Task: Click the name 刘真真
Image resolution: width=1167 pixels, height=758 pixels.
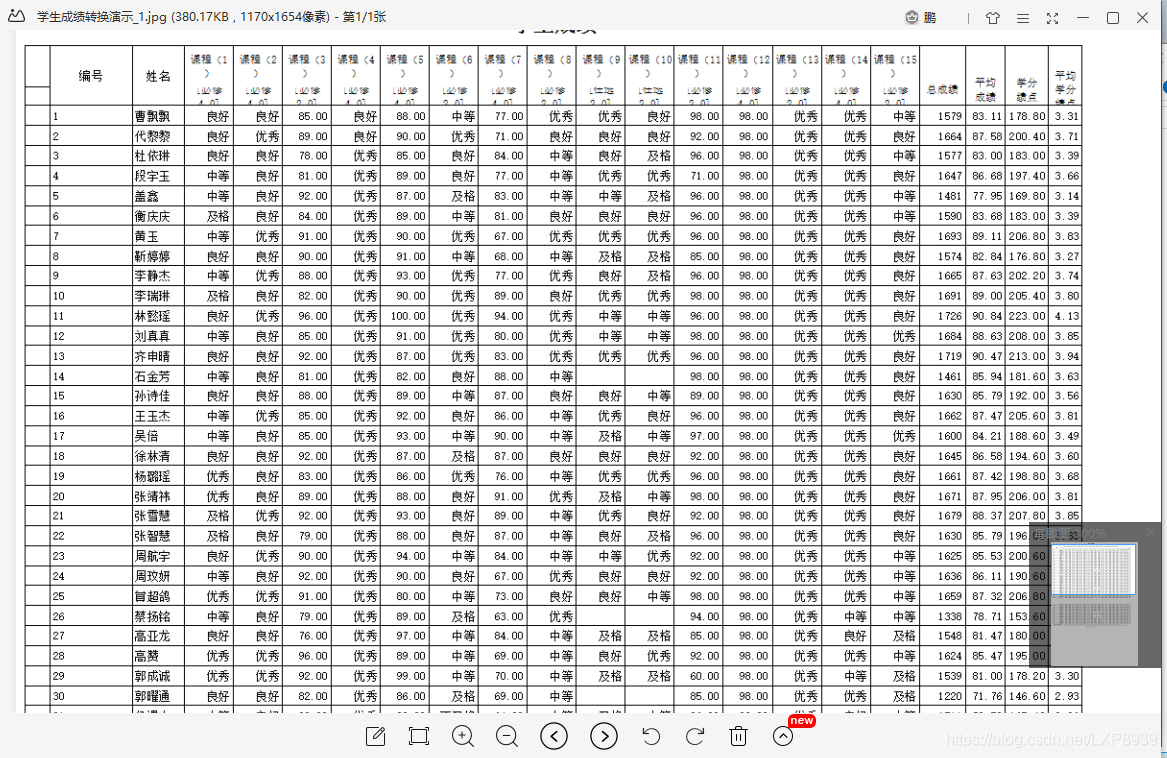Action: [x=153, y=336]
